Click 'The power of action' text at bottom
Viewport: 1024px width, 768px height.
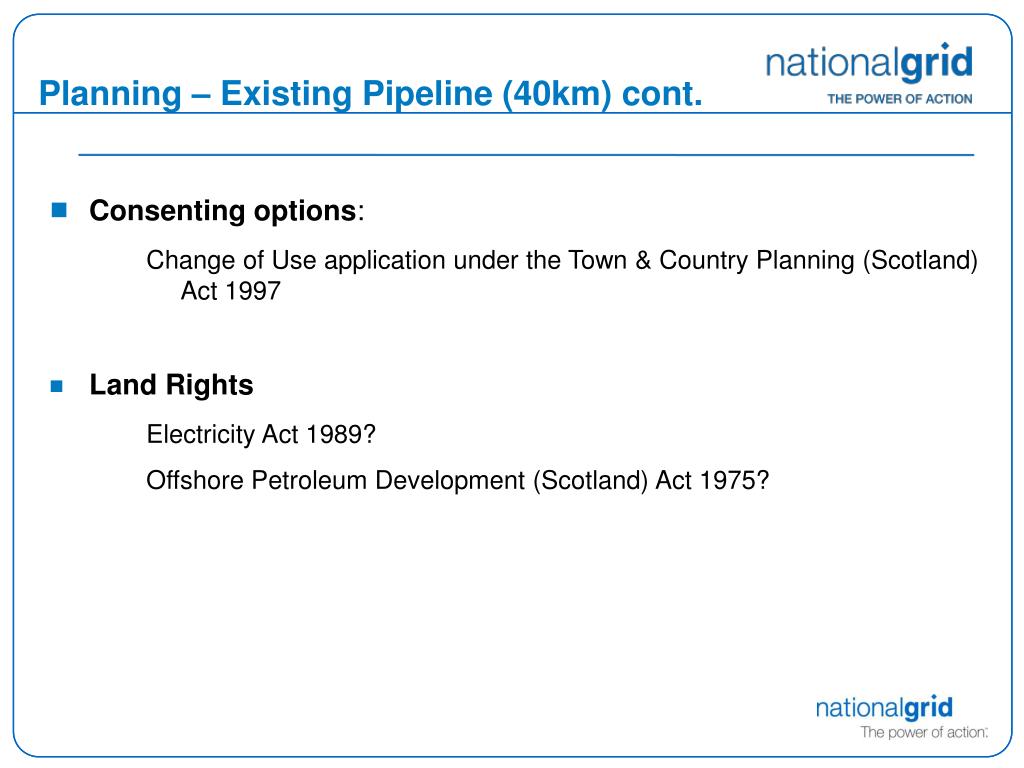[x=923, y=732]
